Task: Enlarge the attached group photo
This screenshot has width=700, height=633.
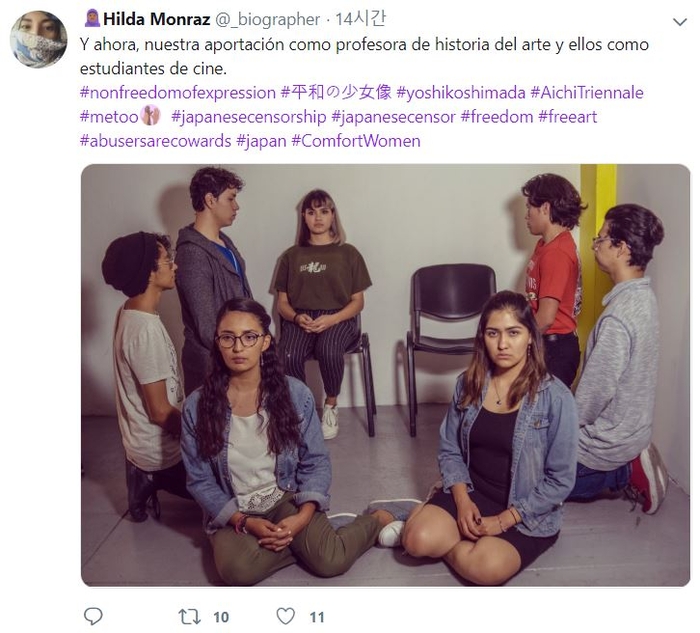Action: point(385,375)
